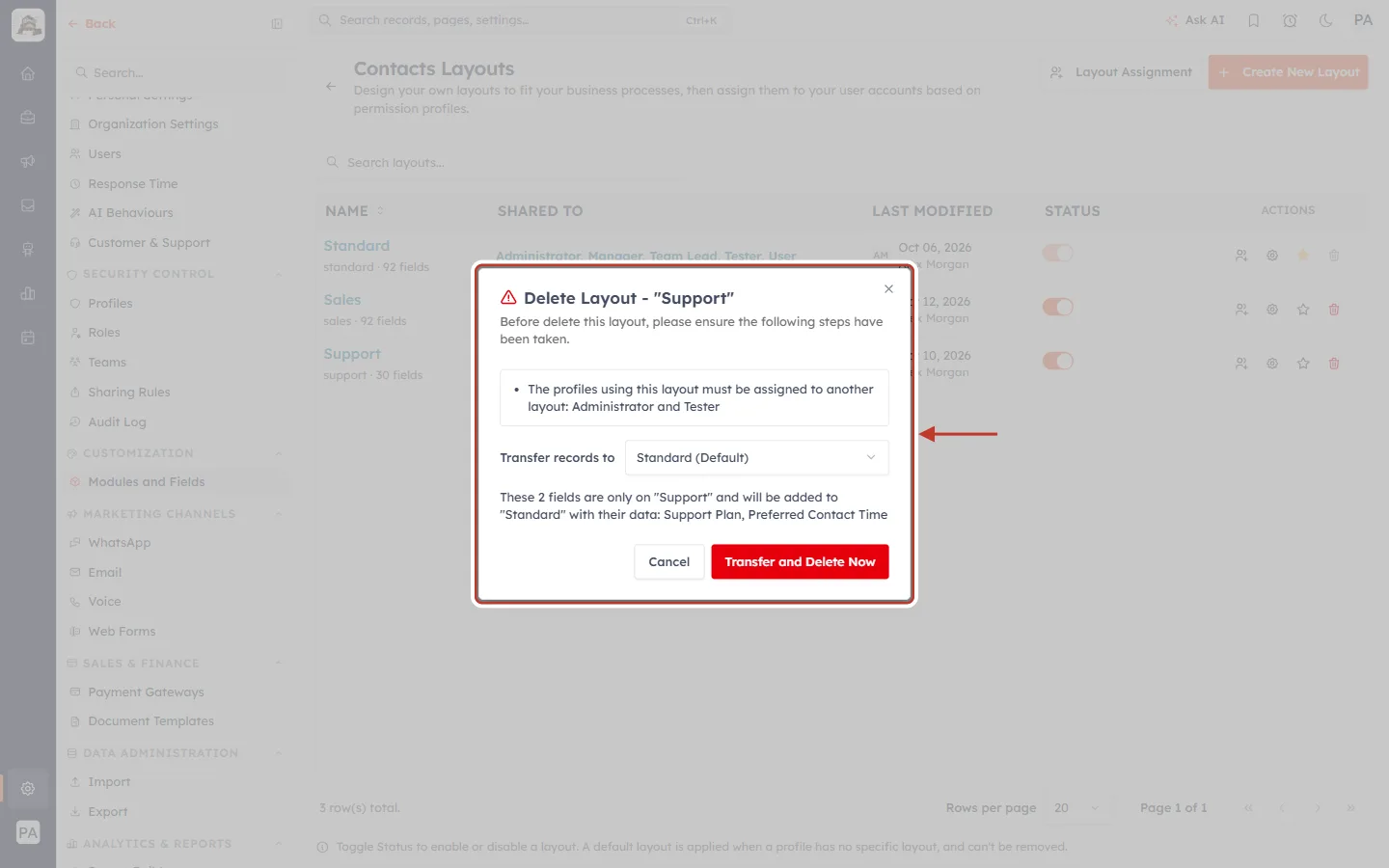Viewport: 1389px width, 868px height.
Task: Open the megaphone campaigns icon in the rail
Action: click(x=28, y=161)
